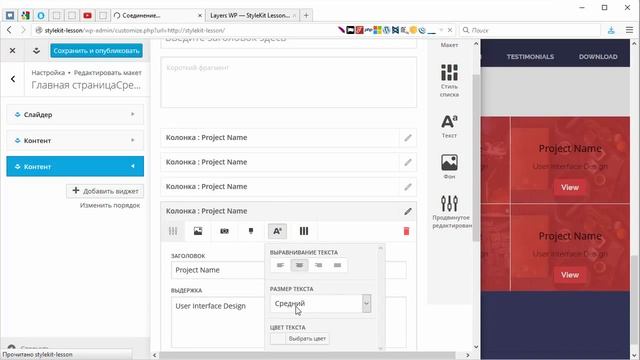Go back using the panel back chevron
Image resolution: width=640 pixels, height=360 pixels.
pyautogui.click(x=13, y=79)
